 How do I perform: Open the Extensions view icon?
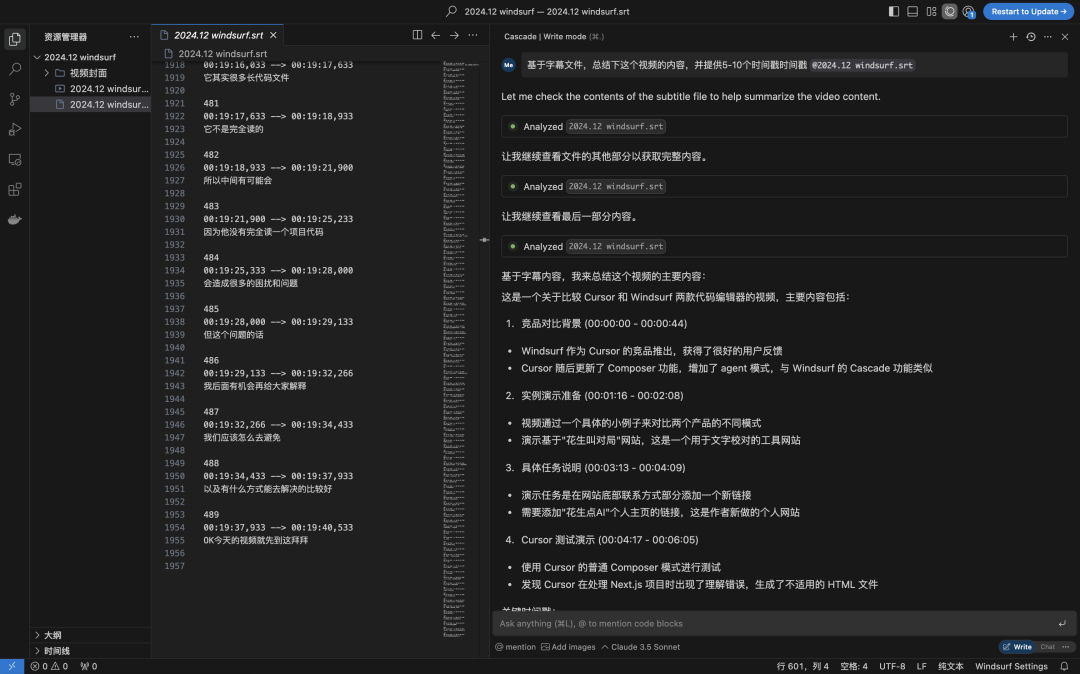coord(15,189)
